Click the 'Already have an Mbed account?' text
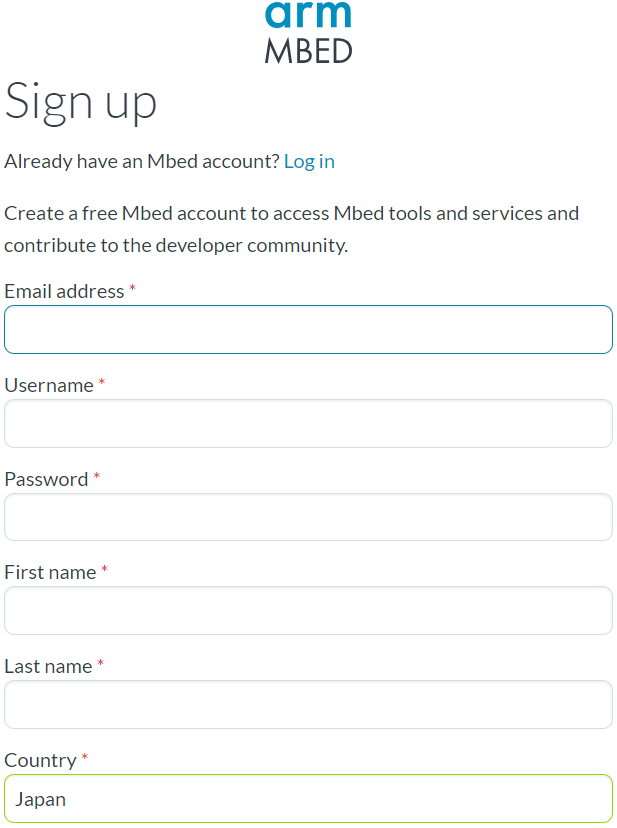The width and height of the screenshot is (617, 828). [141, 161]
